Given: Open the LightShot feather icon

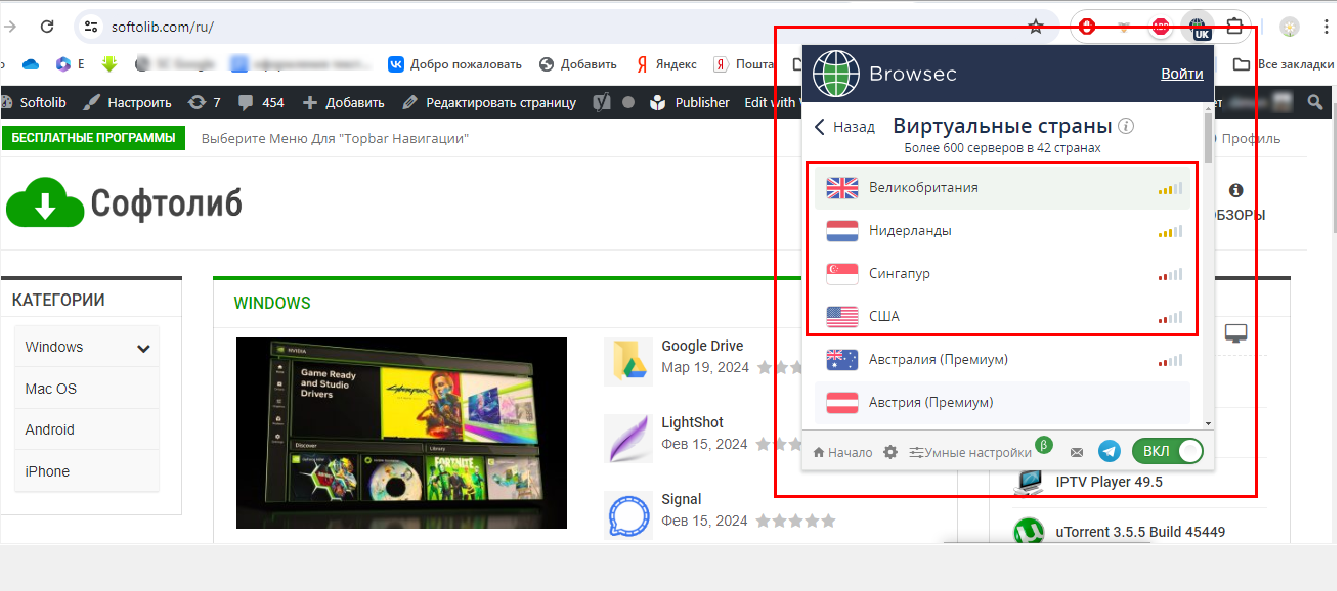Looking at the screenshot, I should [628, 438].
